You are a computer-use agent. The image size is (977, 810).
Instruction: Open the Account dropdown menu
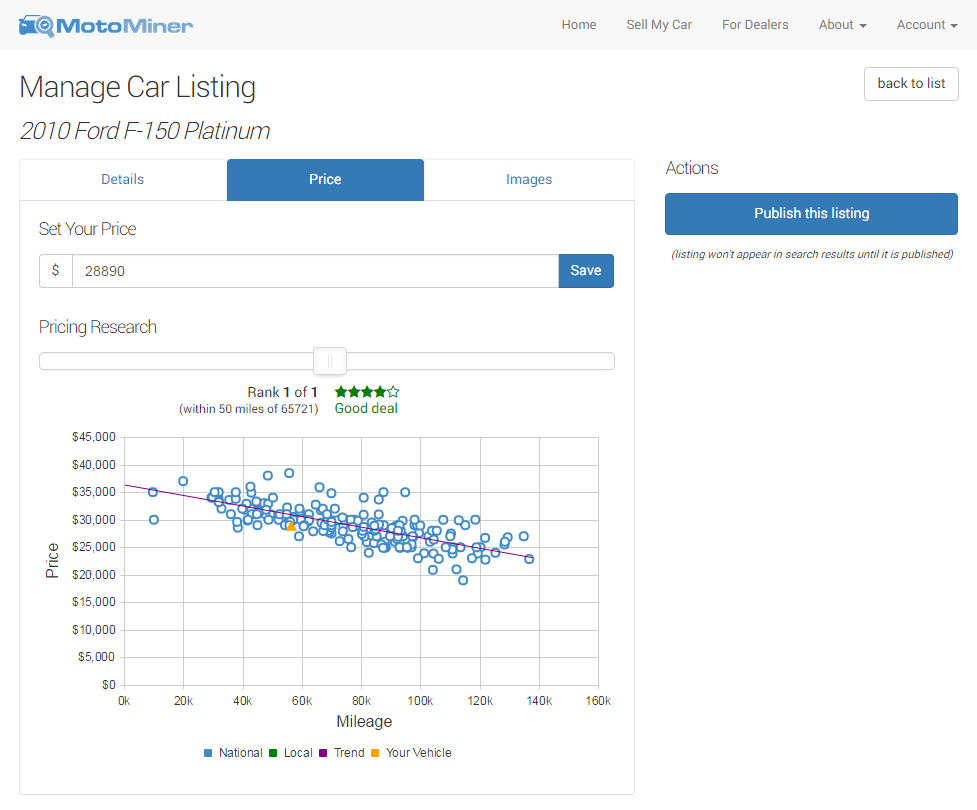927,25
